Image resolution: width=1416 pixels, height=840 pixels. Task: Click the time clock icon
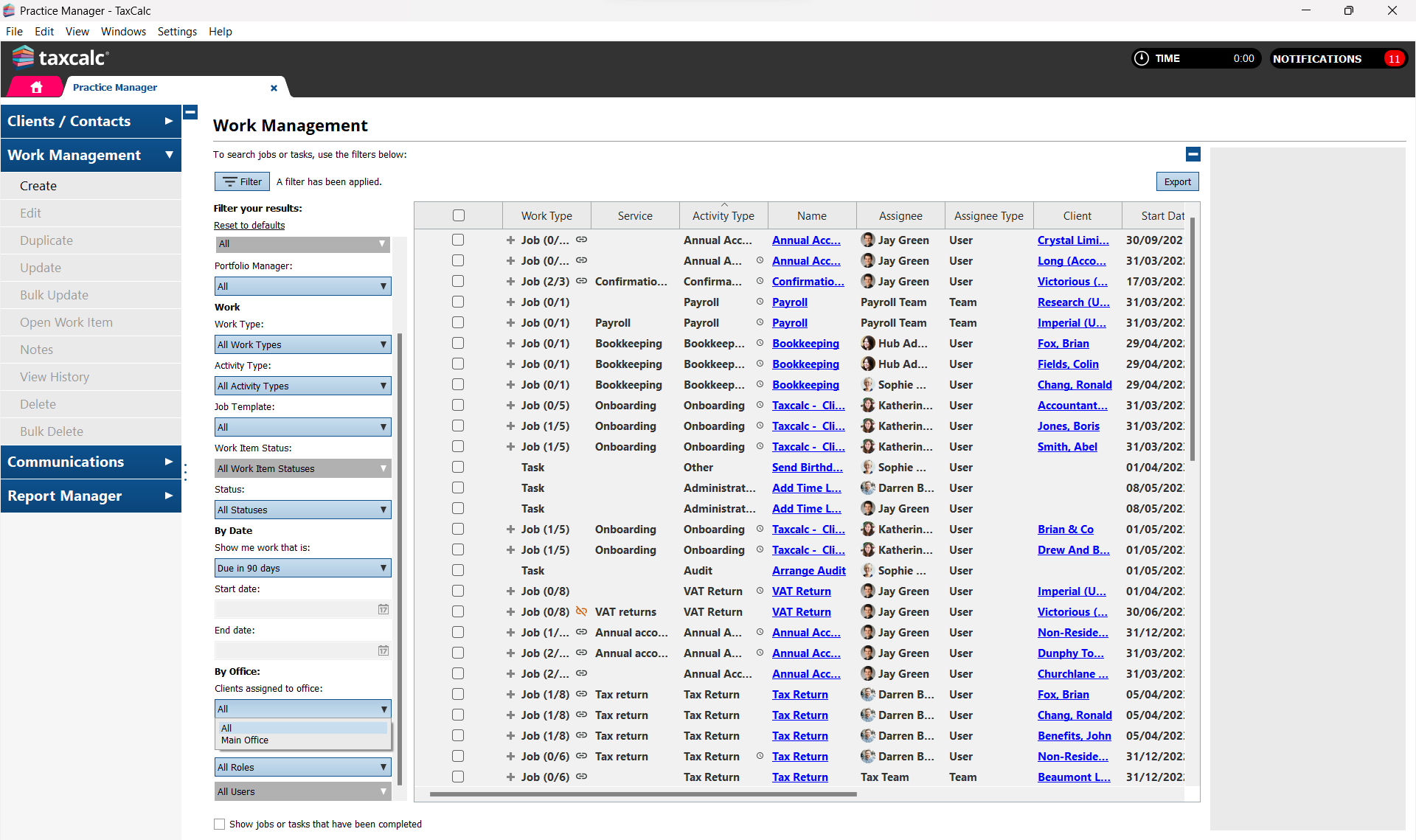click(x=1141, y=58)
